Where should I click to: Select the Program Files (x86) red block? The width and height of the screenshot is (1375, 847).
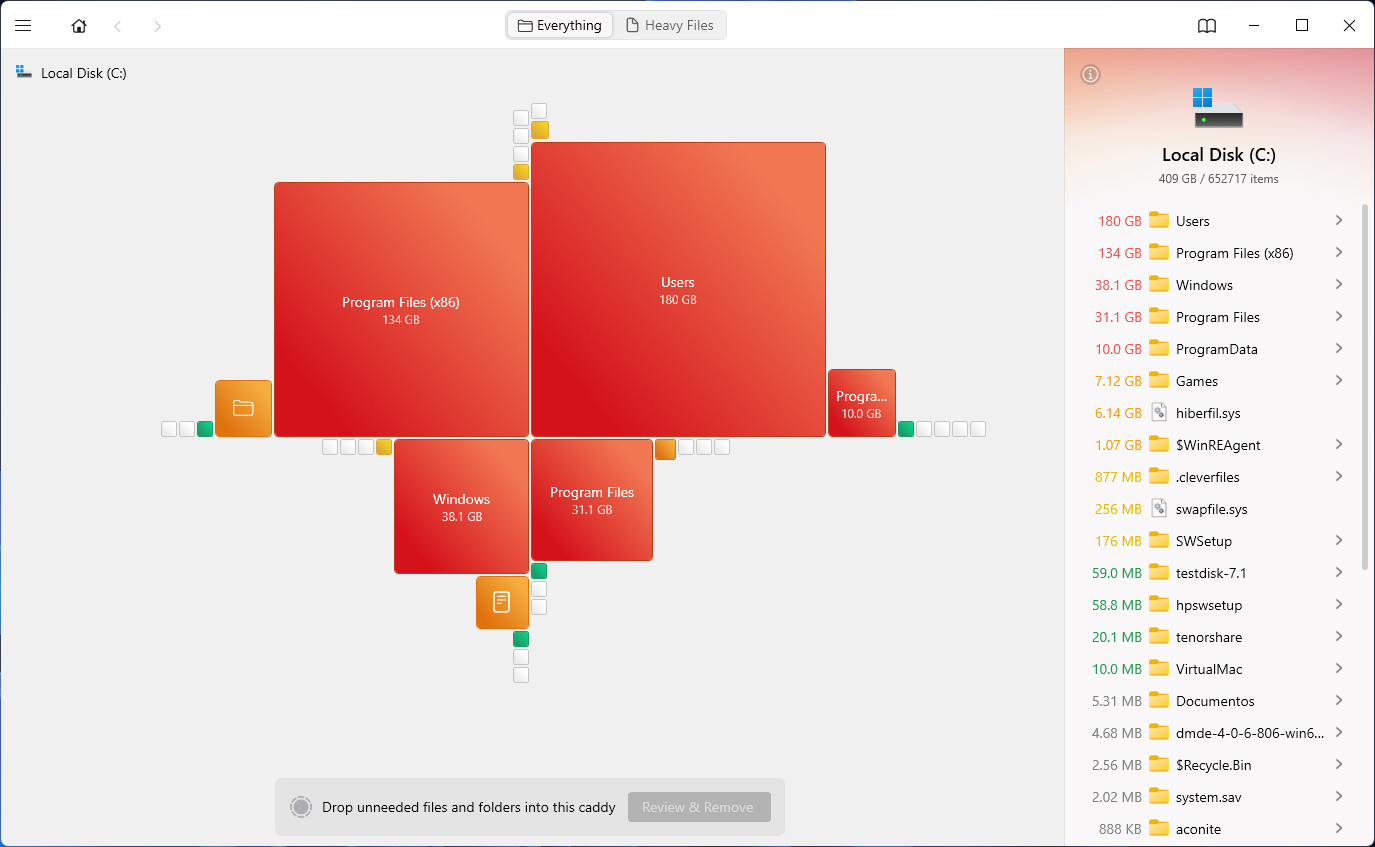pyautogui.click(x=400, y=309)
